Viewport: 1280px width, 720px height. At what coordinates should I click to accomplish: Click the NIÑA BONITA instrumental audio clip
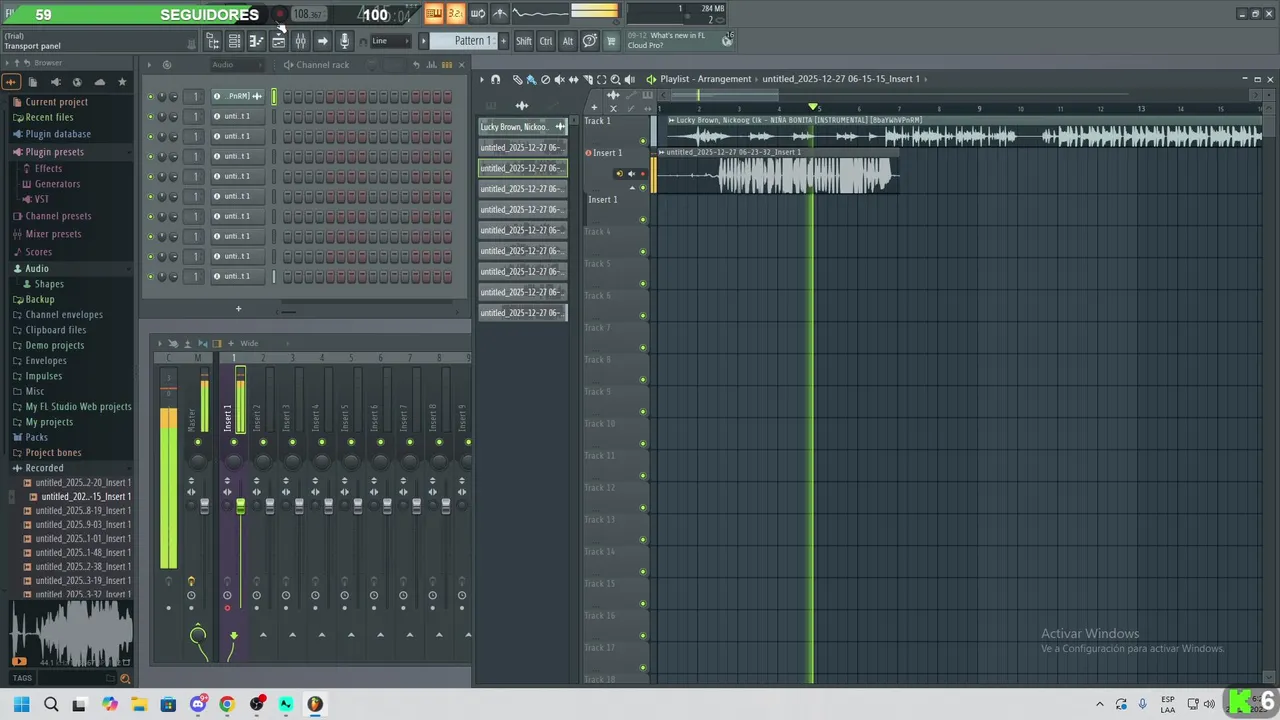[x=964, y=133]
